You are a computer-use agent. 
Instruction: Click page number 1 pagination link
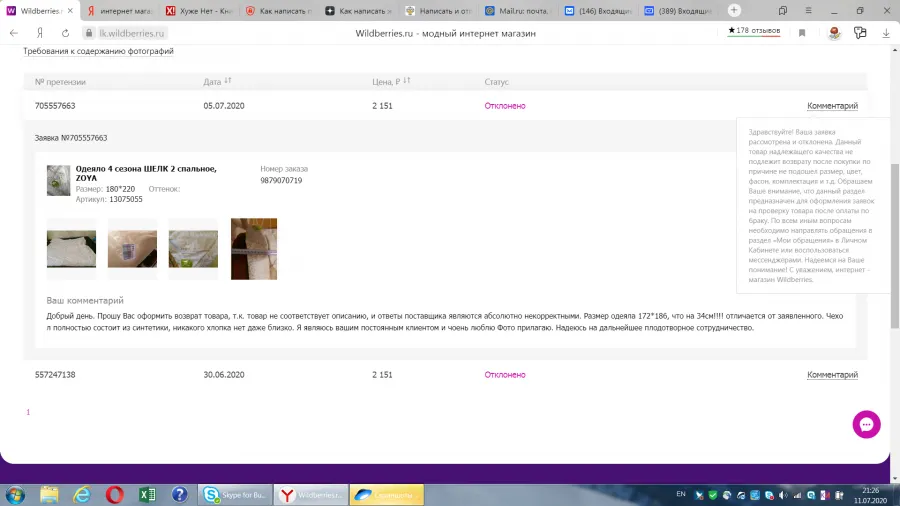(28, 412)
